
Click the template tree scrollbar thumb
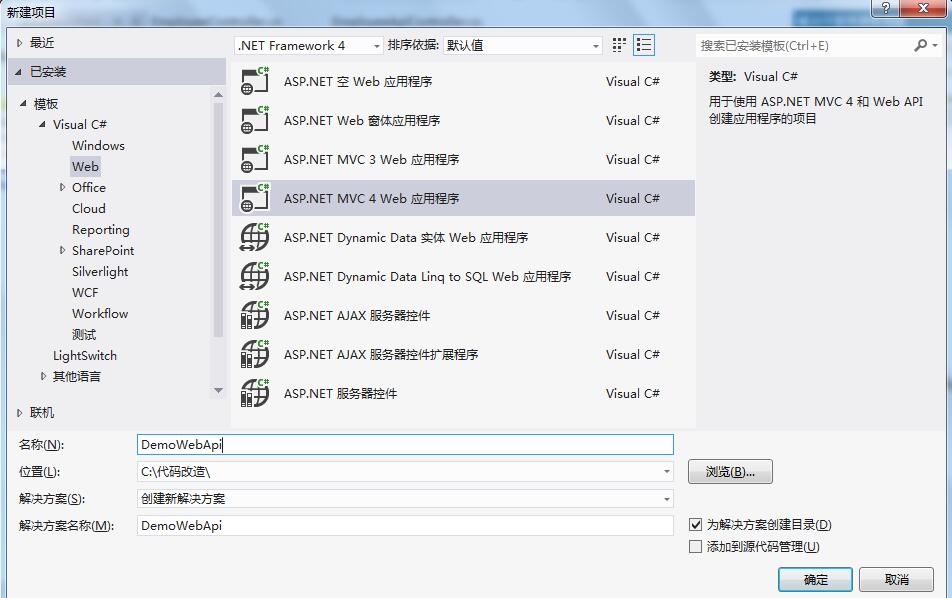(219, 219)
